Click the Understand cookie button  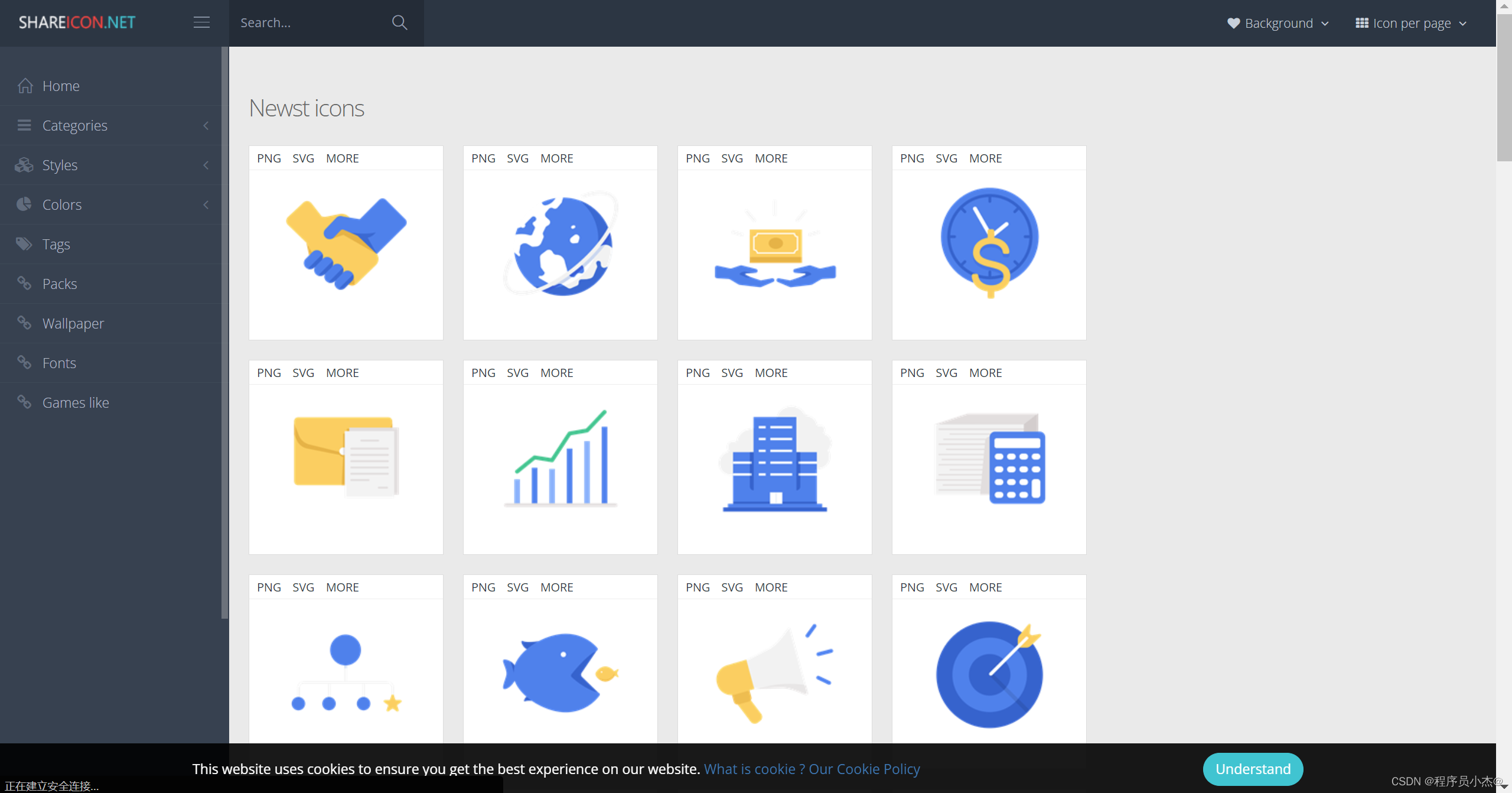pyautogui.click(x=1253, y=769)
